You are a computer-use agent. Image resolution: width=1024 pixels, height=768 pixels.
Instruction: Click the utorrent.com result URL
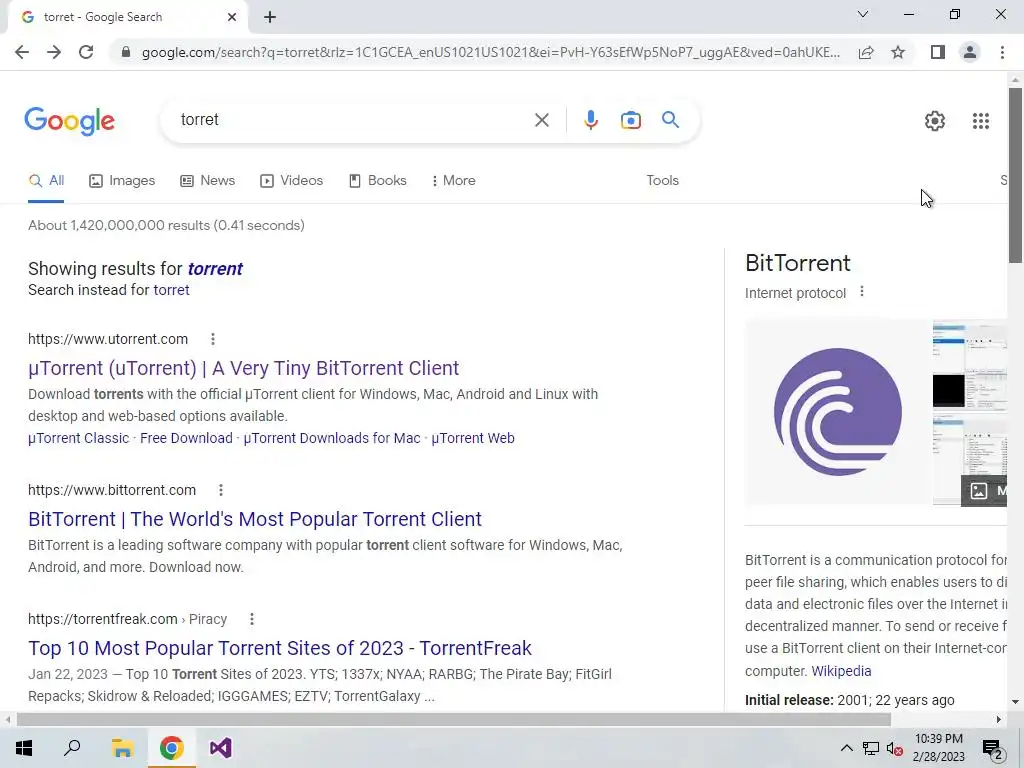pos(108,339)
